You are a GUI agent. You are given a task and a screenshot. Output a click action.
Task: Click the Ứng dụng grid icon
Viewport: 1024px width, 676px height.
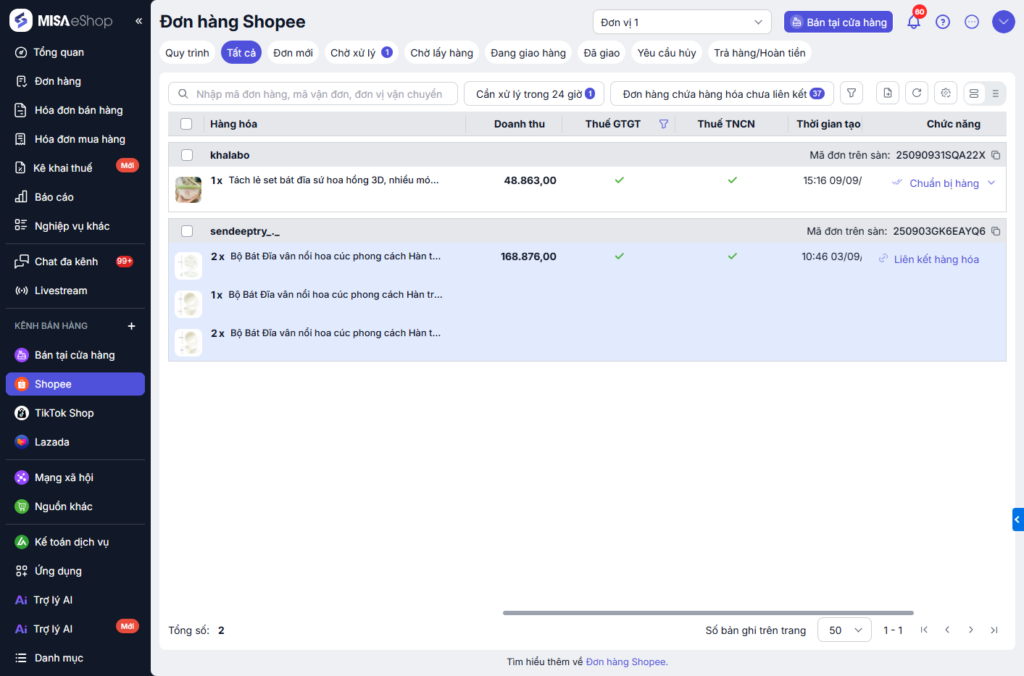tap(22, 571)
